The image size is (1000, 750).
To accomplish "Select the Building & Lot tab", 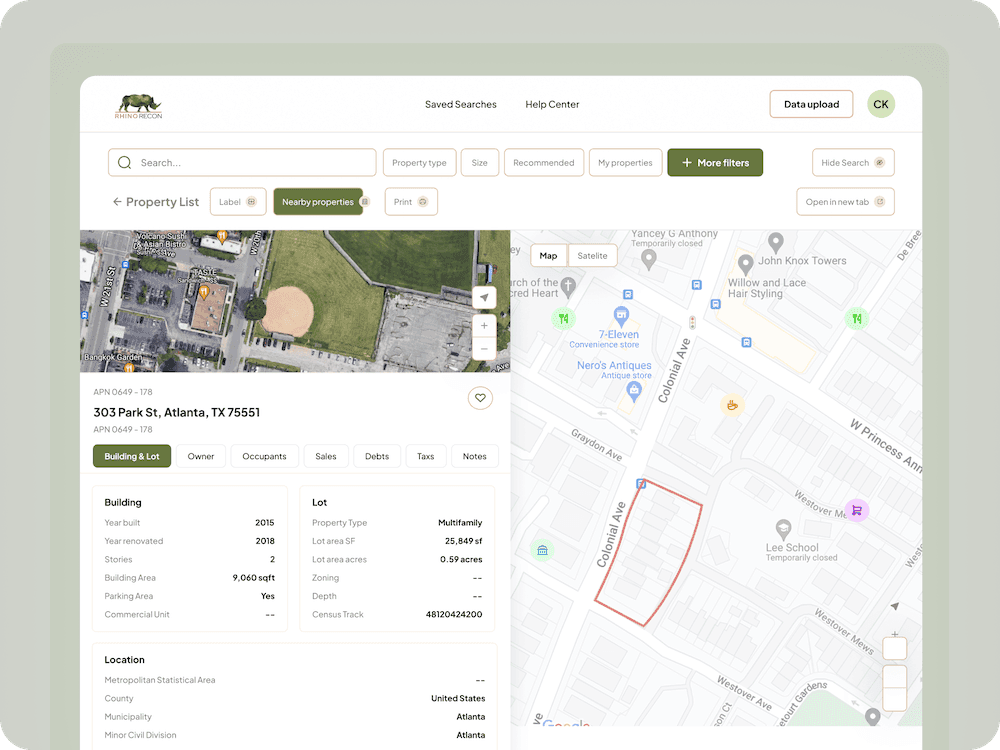I will [132, 456].
